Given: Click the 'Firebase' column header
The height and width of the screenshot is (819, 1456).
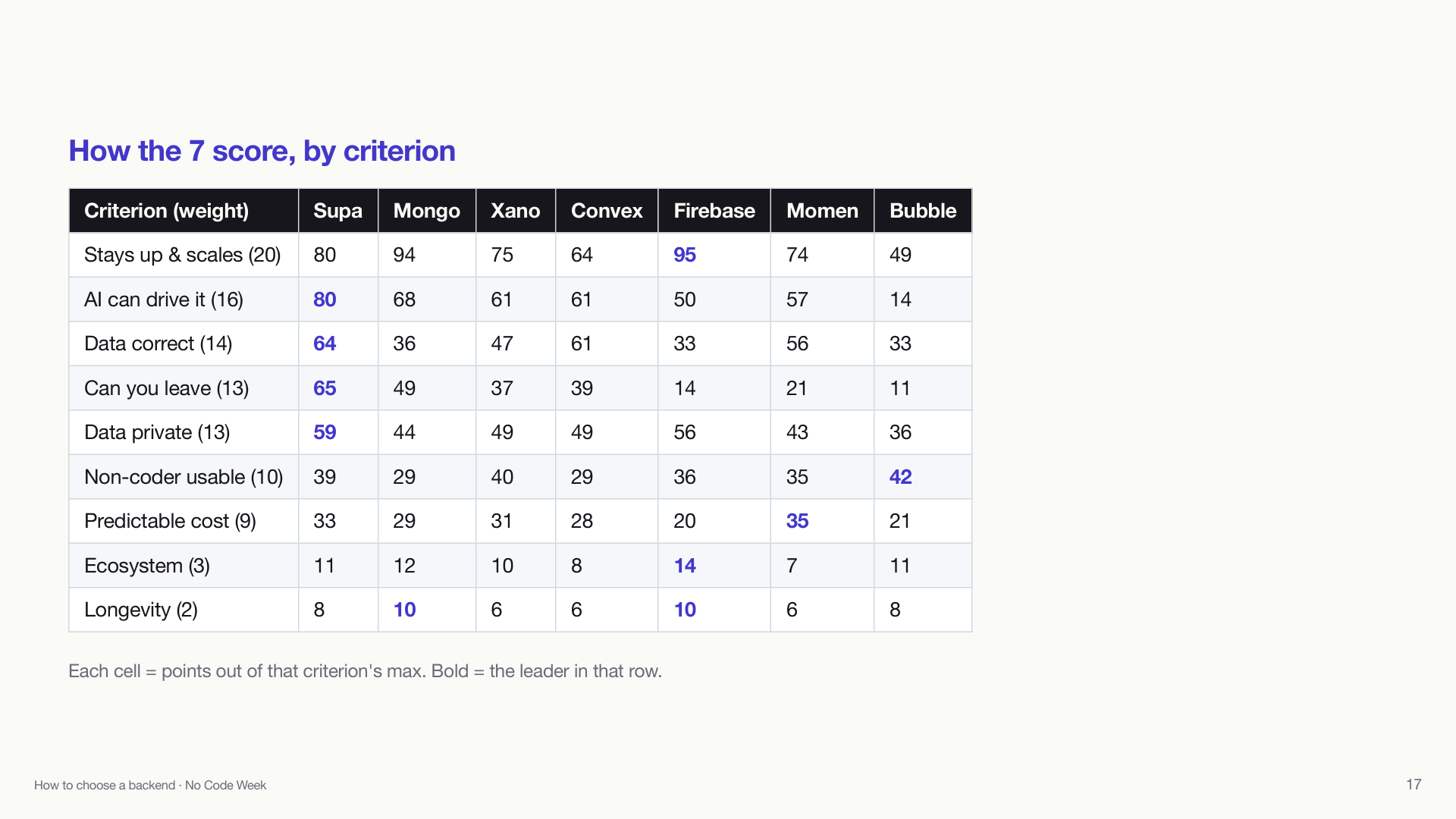Looking at the screenshot, I should point(714,211).
